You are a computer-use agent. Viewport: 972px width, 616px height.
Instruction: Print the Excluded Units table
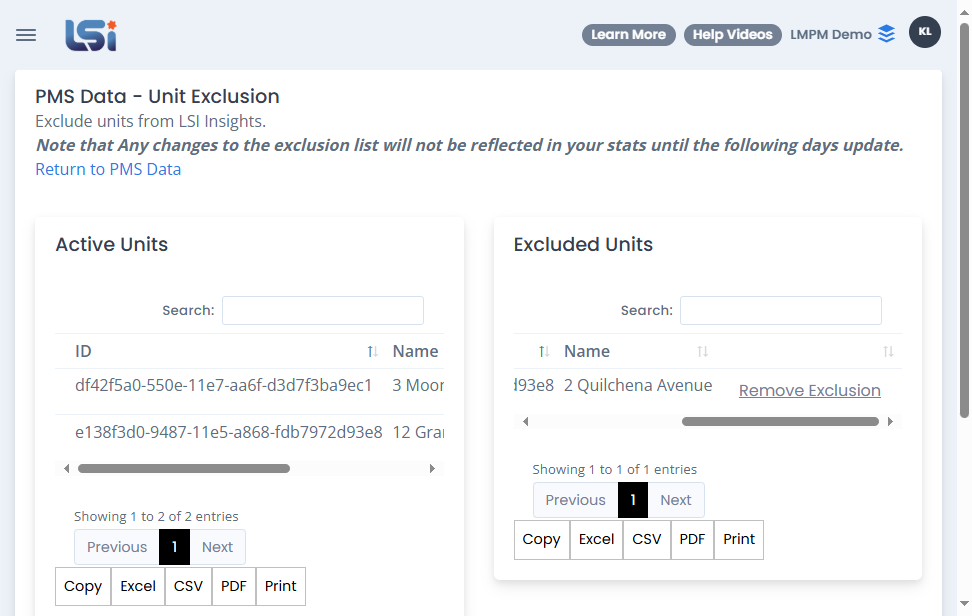739,540
